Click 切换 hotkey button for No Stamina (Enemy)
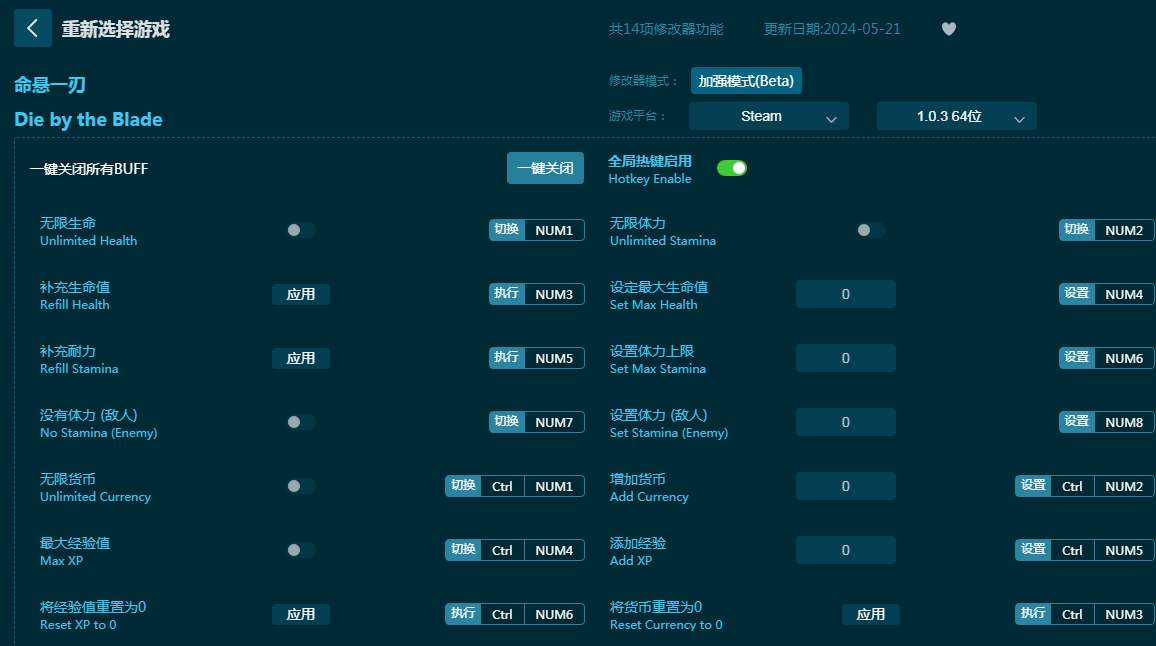This screenshot has height=646, width=1156. 506,422
